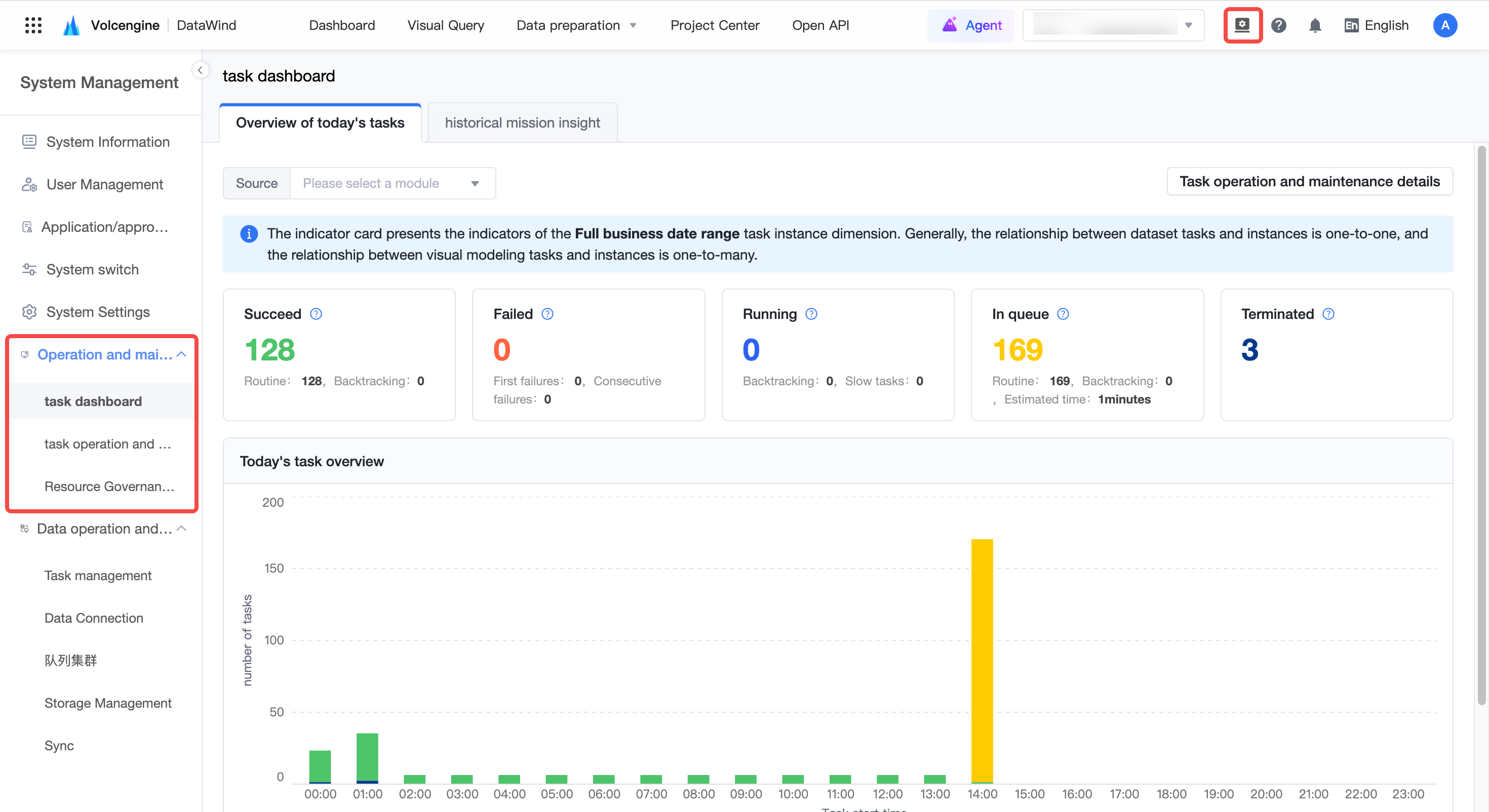This screenshot has width=1489, height=812.
Task: Collapse the System Management sidebar
Action: coord(200,70)
